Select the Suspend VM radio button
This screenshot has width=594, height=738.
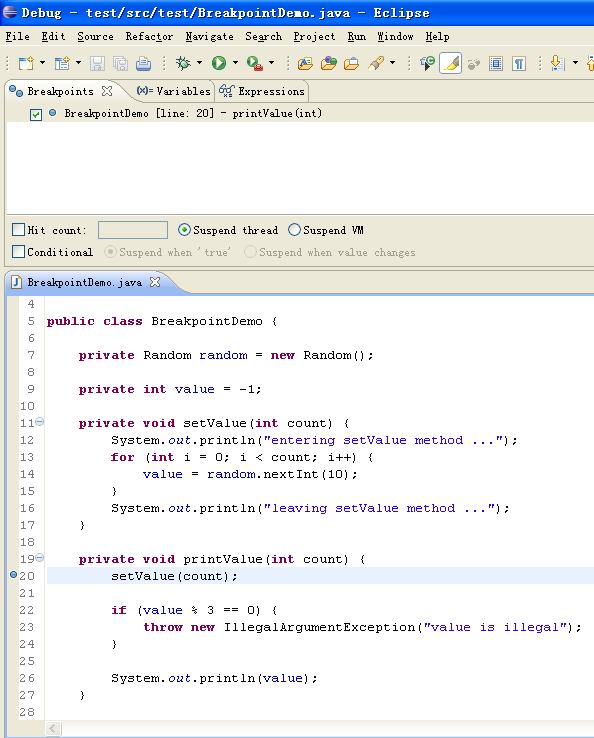[x=294, y=230]
